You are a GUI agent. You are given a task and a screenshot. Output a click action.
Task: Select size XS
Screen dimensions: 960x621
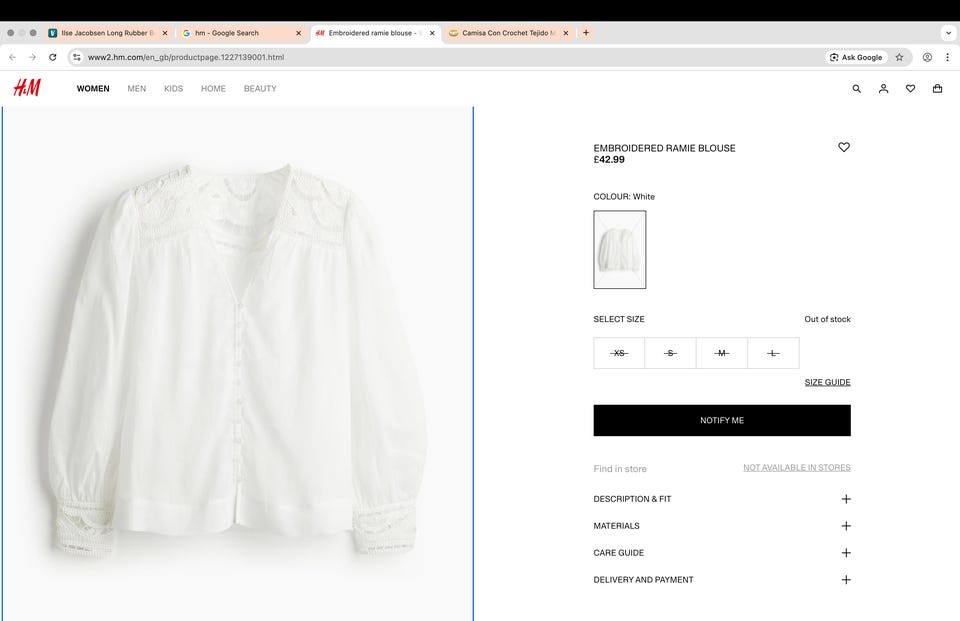pos(619,353)
